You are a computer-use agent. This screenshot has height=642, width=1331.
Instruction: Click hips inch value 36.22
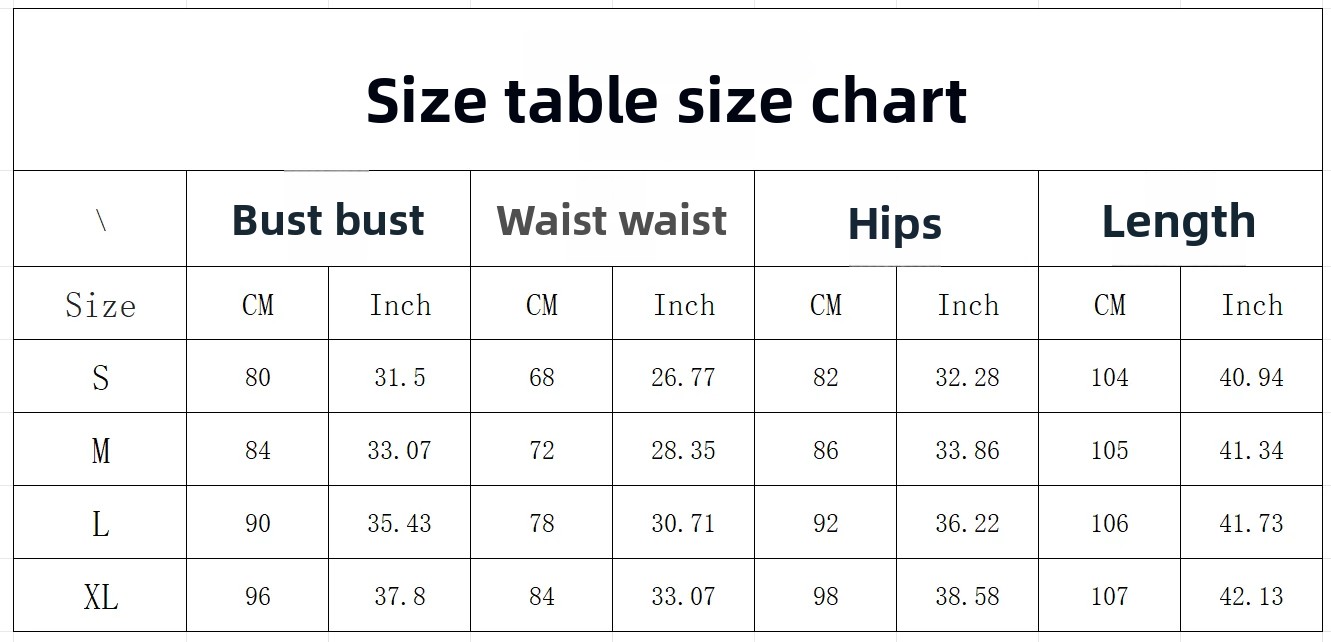[x=968, y=523]
